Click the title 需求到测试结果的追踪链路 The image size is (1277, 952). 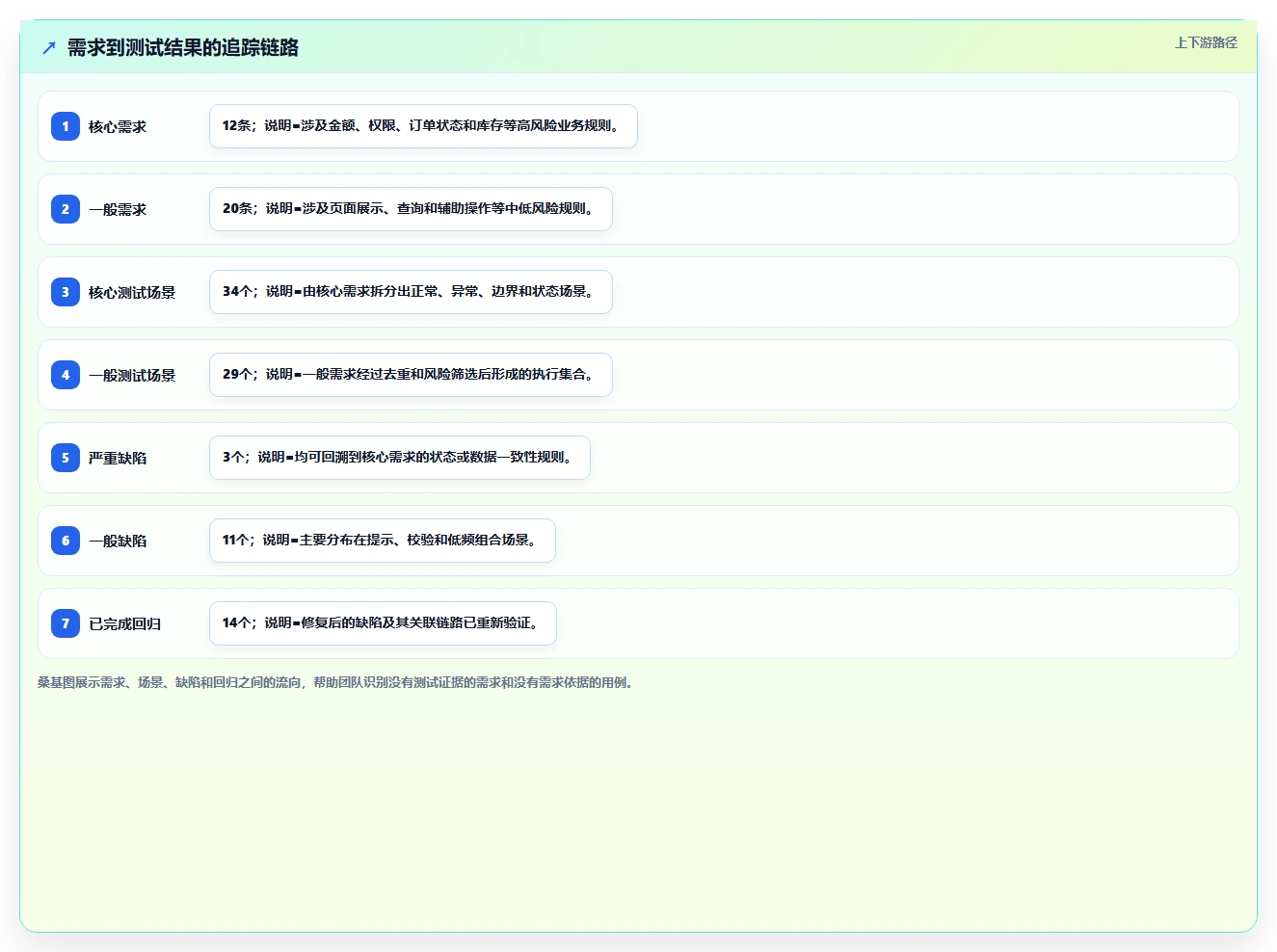183,47
